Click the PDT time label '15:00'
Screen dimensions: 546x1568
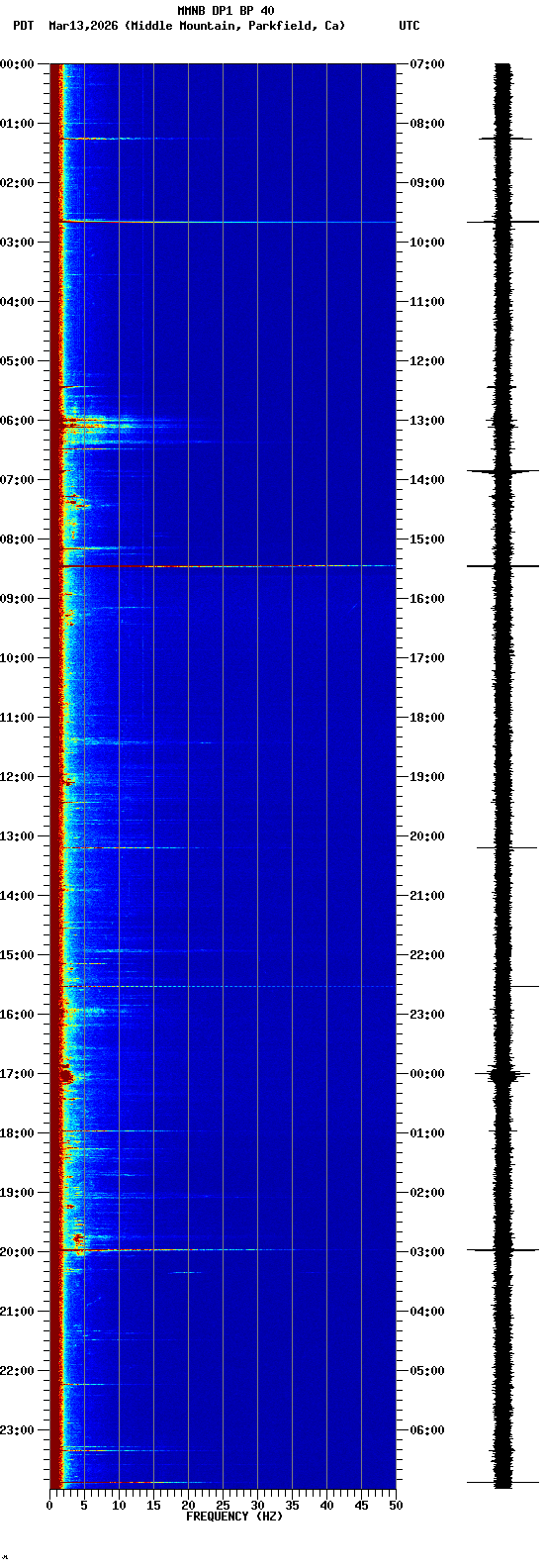17,955
